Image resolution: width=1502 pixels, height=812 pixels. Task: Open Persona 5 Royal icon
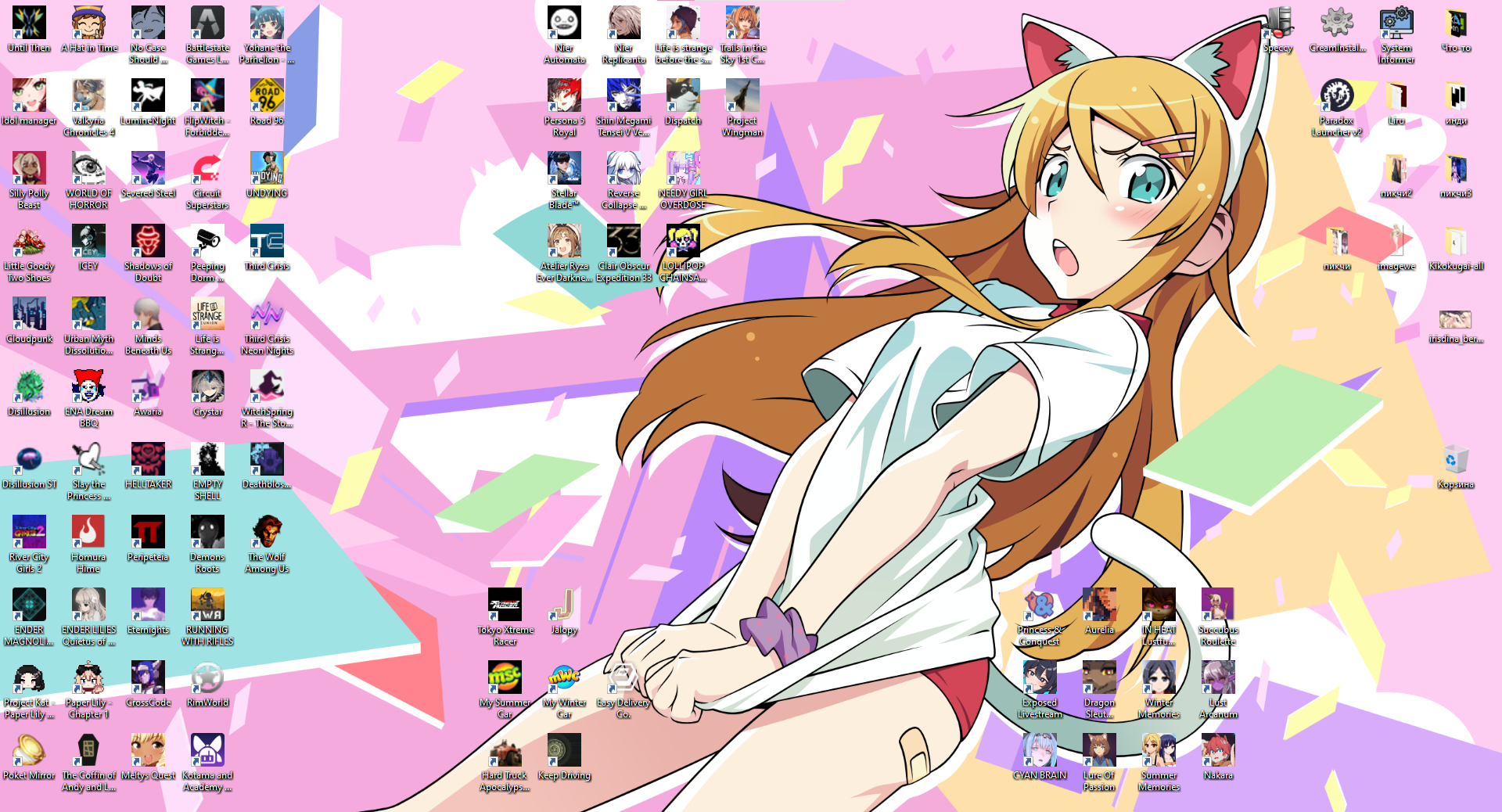click(564, 108)
